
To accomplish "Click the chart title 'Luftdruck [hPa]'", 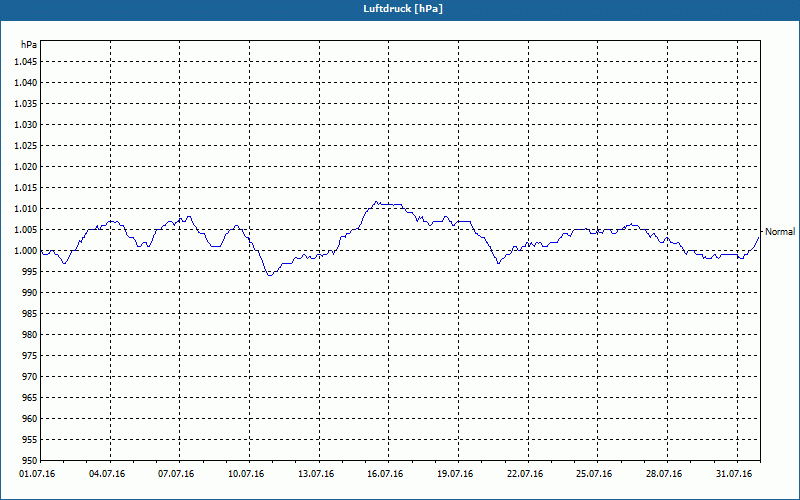I will point(403,9).
